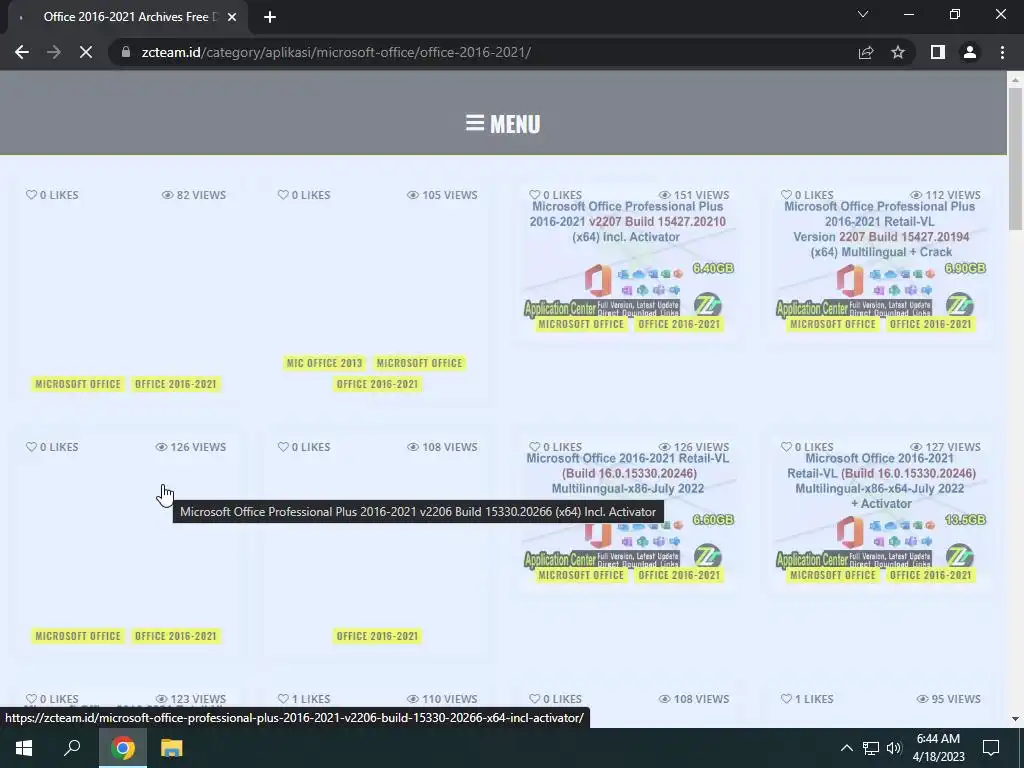The image size is (1024, 768).
Task: Click the MIC OFFICE 2013 category tag
Action: click(324, 363)
